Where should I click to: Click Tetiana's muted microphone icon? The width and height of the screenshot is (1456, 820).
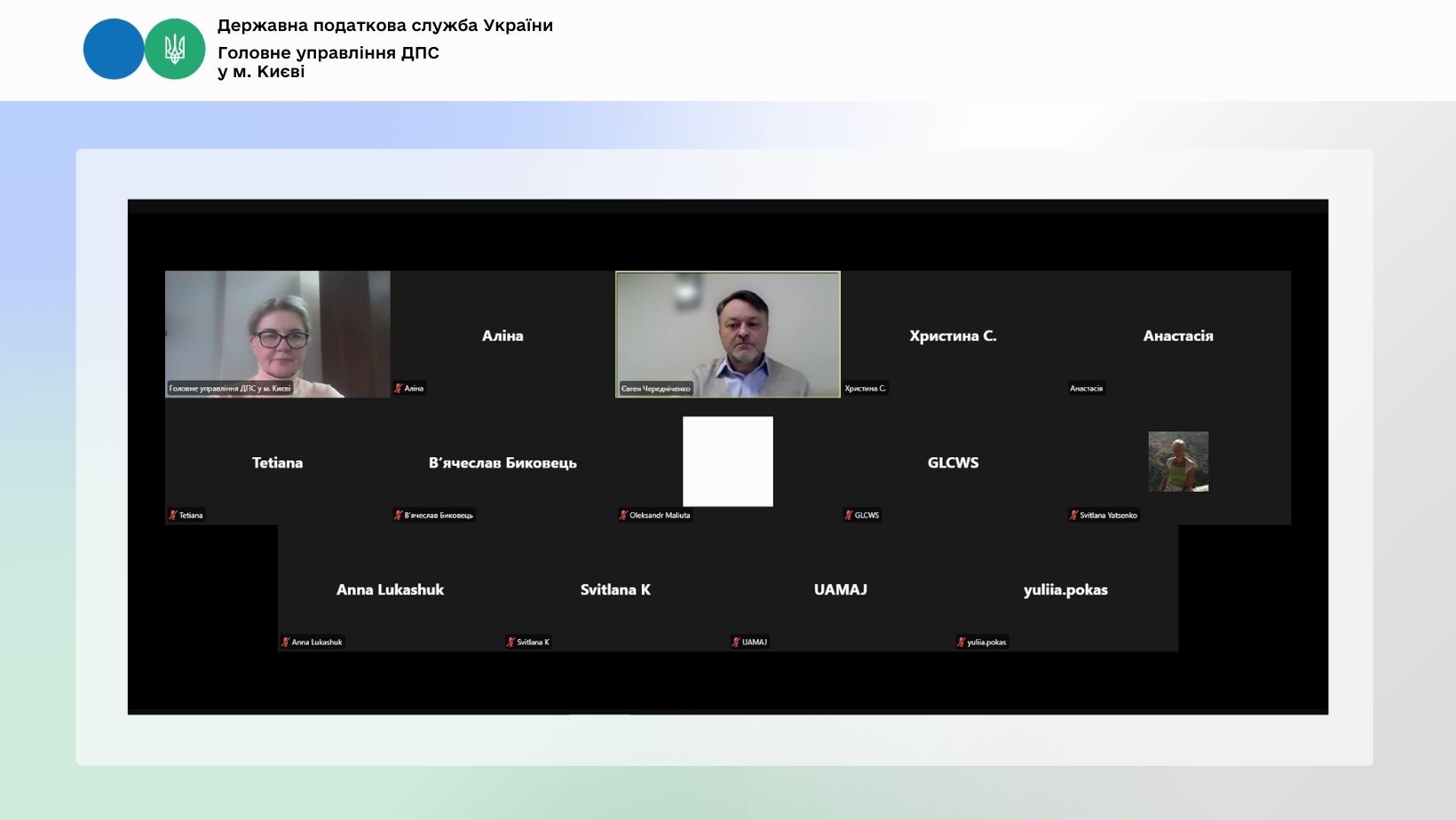tap(173, 515)
